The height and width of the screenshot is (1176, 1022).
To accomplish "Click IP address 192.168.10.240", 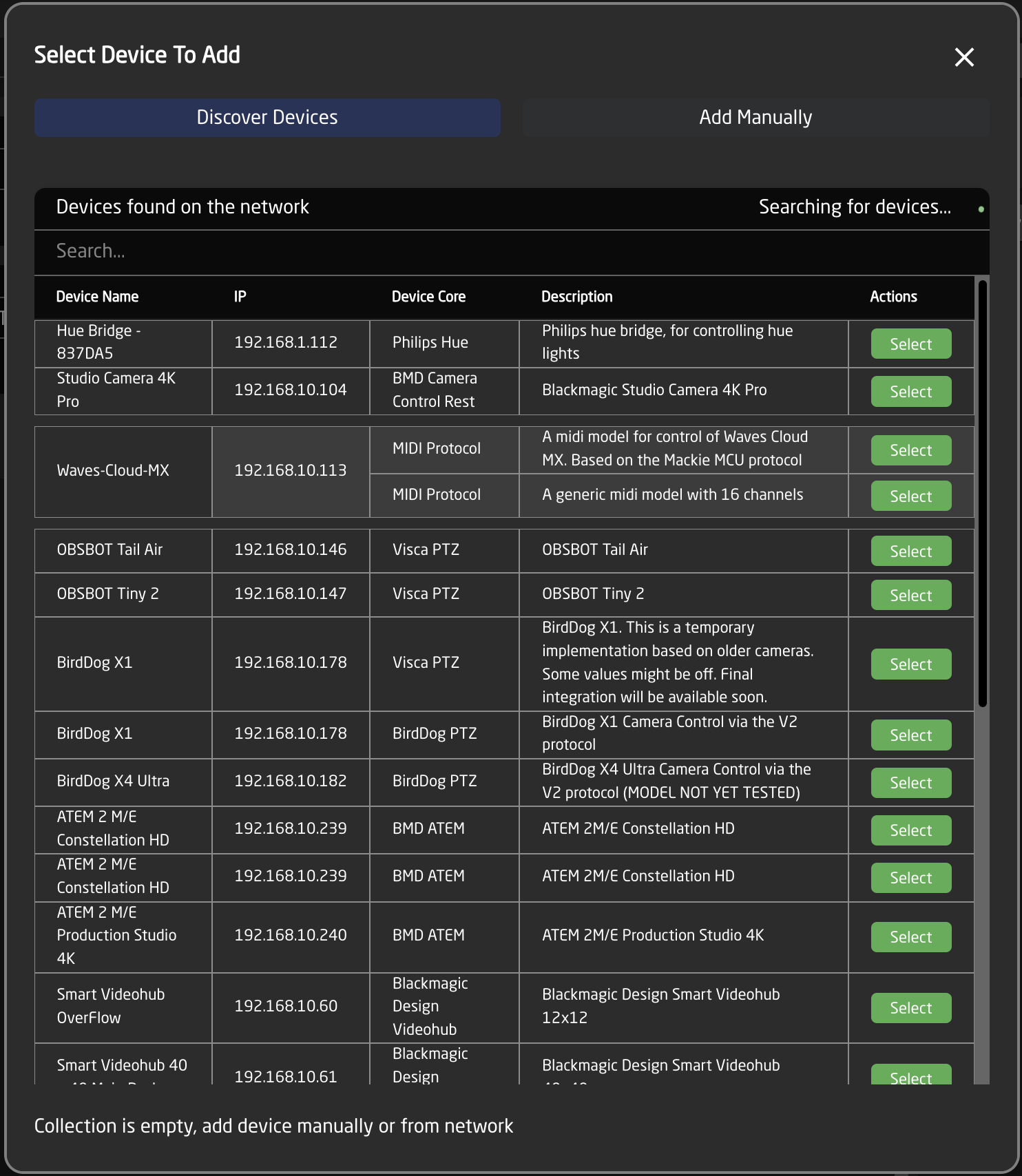I will click(x=291, y=935).
